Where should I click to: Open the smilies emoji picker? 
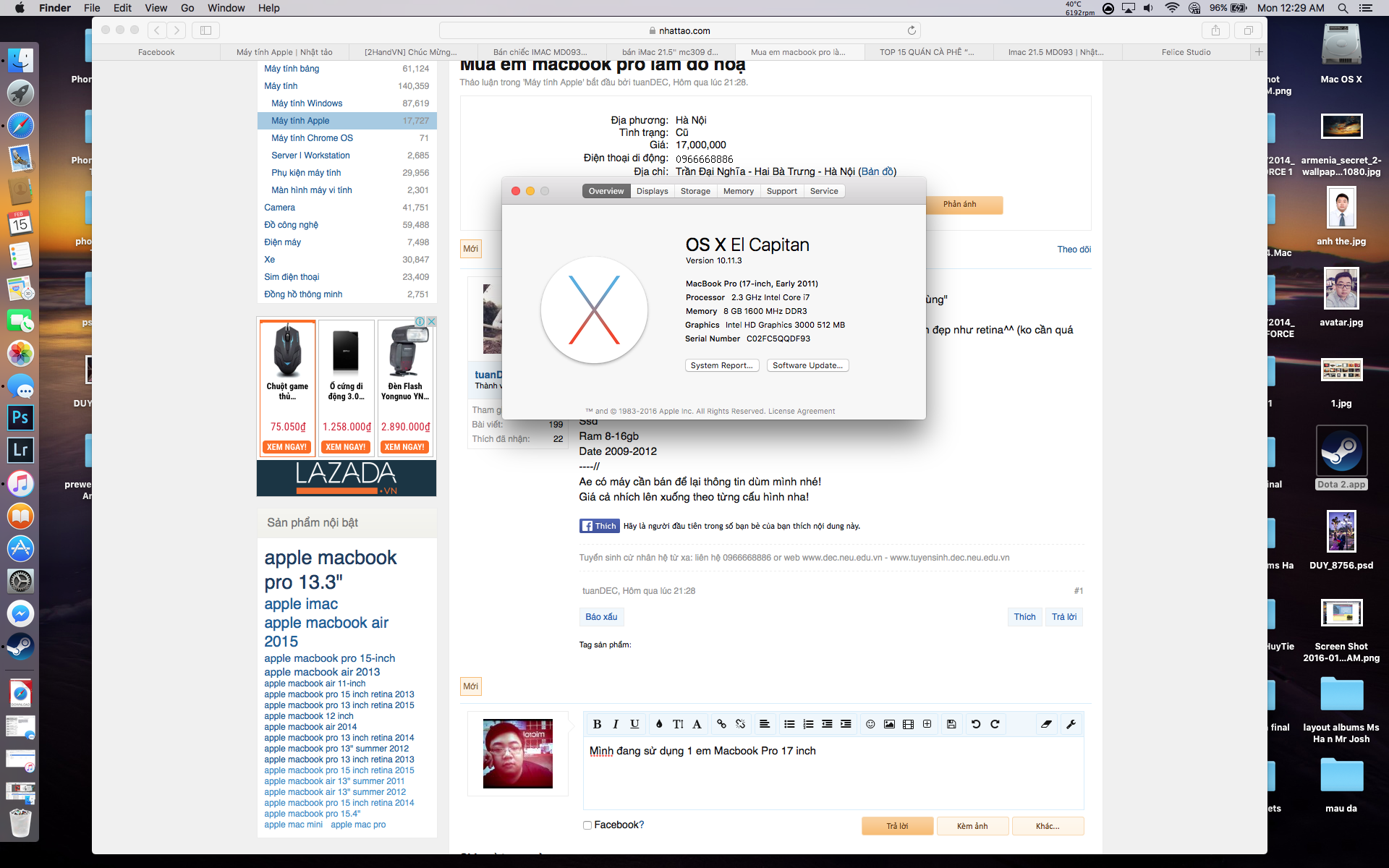pos(870,724)
